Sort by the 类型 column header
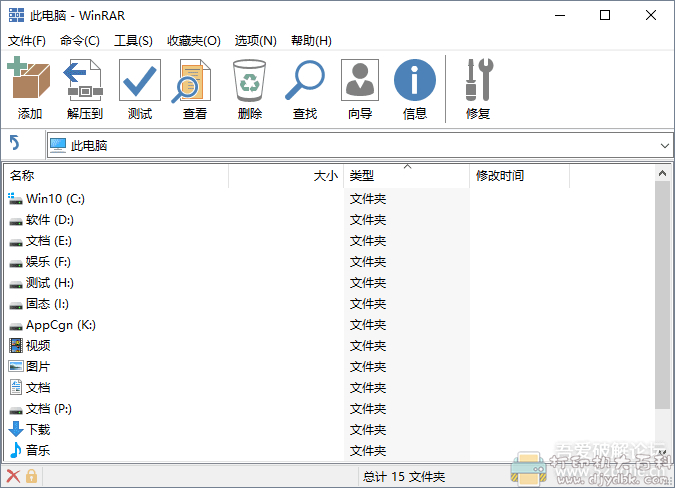675x488 pixels. (406, 176)
